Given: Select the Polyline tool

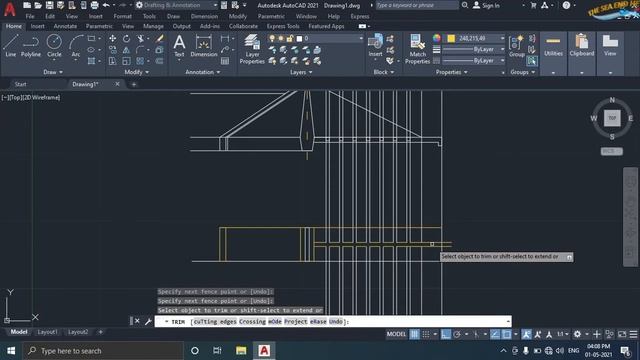Looking at the screenshot, I should click(31, 46).
